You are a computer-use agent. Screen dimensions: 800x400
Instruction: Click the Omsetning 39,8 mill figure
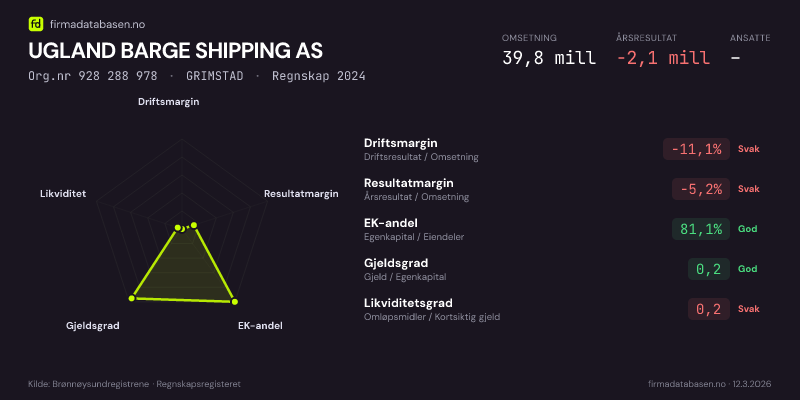coord(549,58)
